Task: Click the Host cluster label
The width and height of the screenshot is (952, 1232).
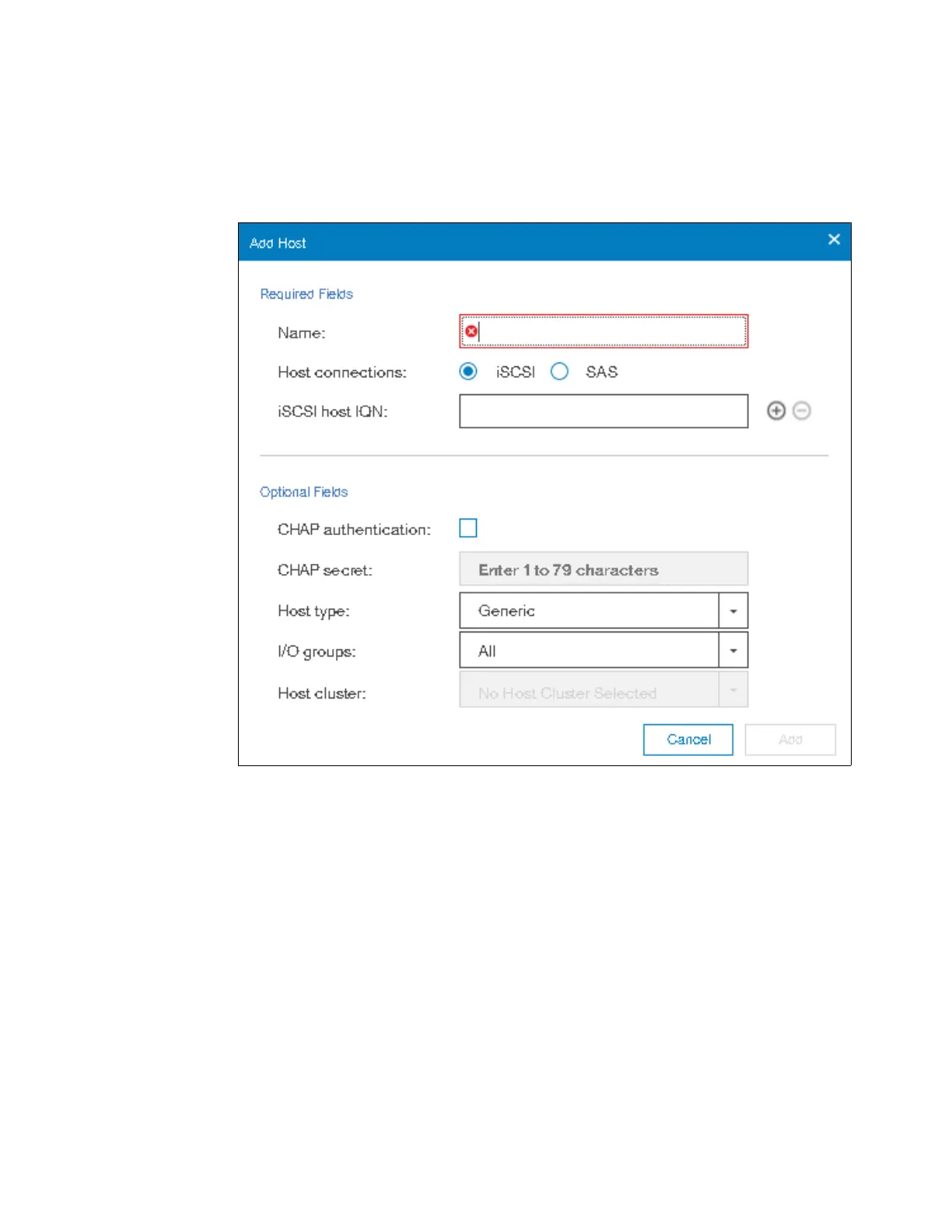Action: point(322,693)
